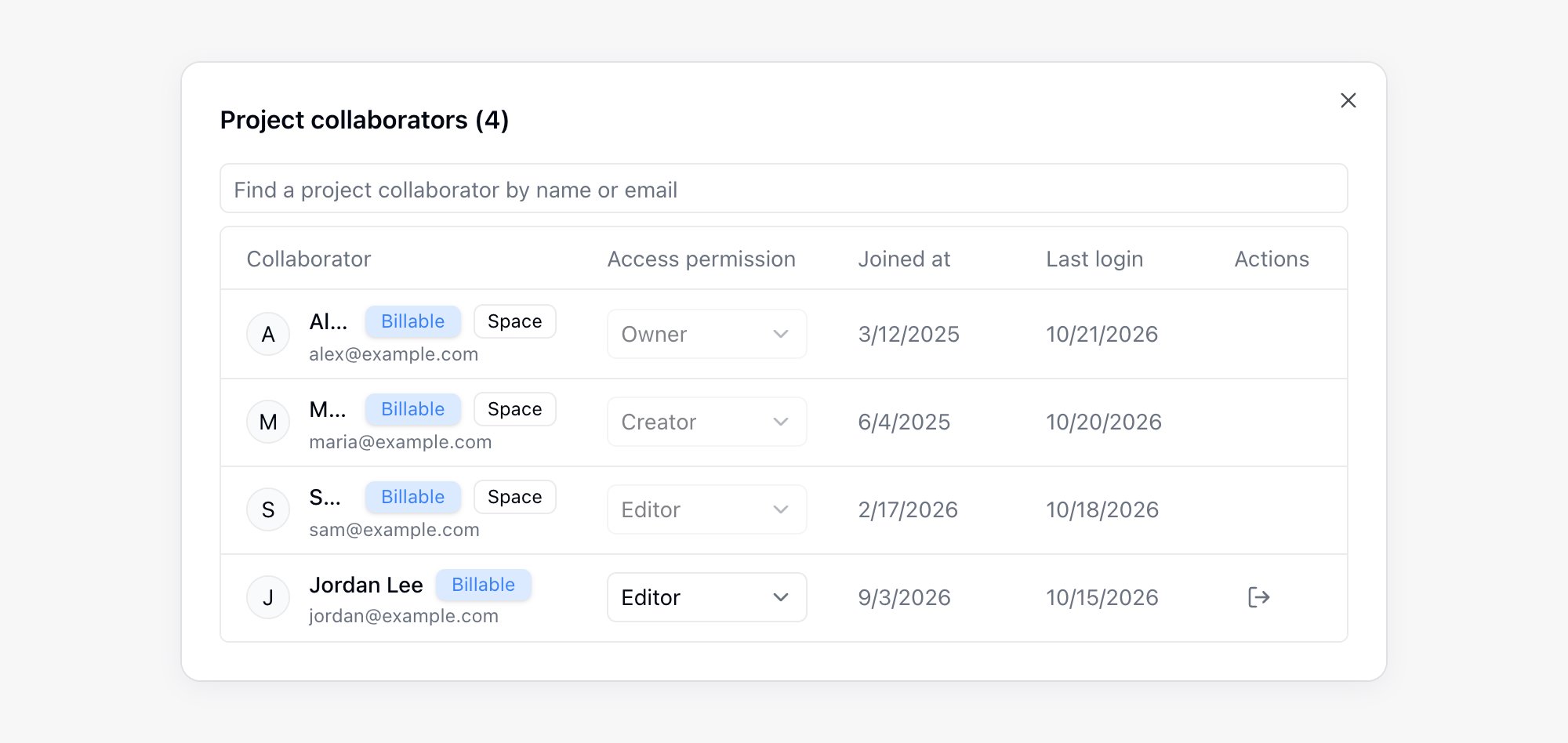Open the Editor permission dropdown for sam
The height and width of the screenshot is (743, 1568).
706,509
